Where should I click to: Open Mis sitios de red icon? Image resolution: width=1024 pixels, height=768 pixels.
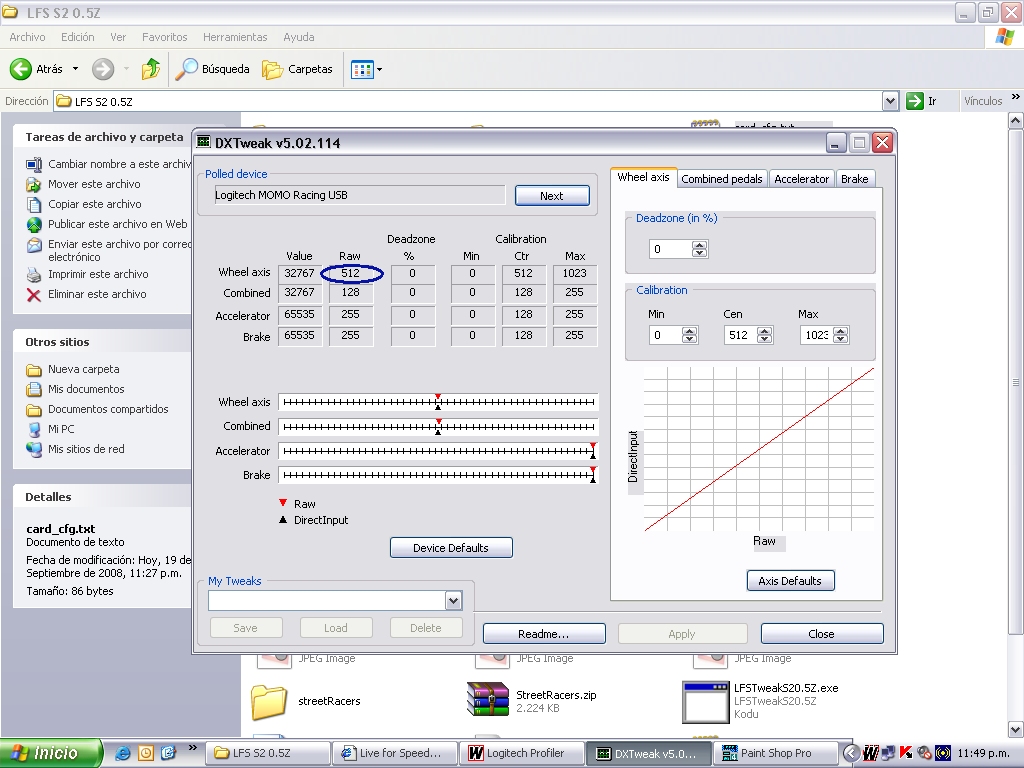pos(34,449)
